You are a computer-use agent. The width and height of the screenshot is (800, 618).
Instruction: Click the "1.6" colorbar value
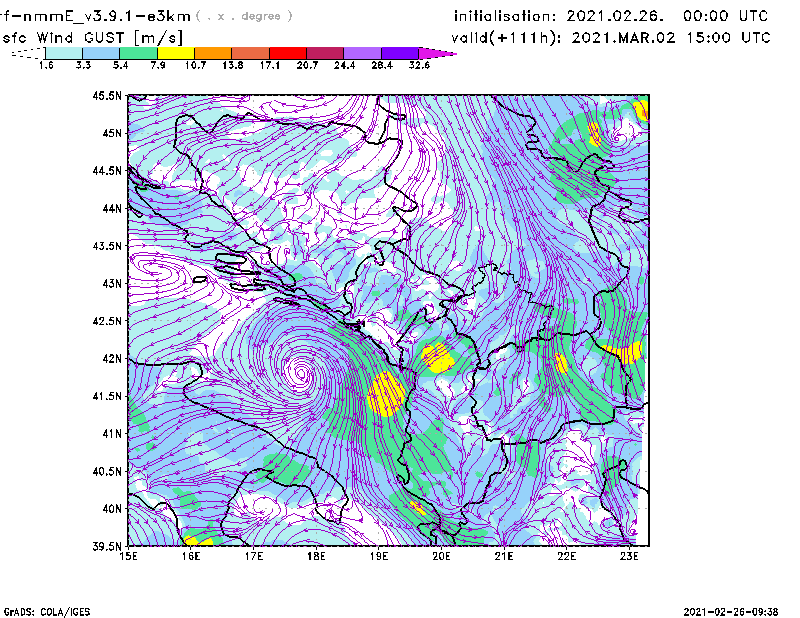pyautogui.click(x=46, y=65)
